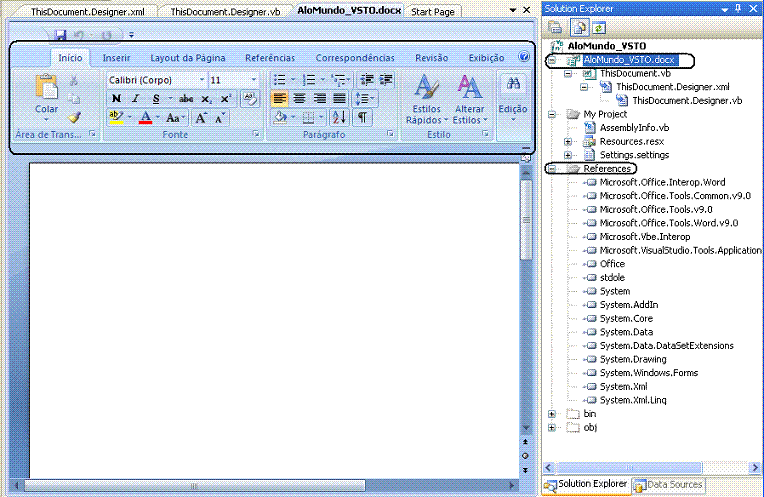764x497 pixels.
Task: Select ThisDocument.vb in the tree
Action: pyautogui.click(x=635, y=74)
